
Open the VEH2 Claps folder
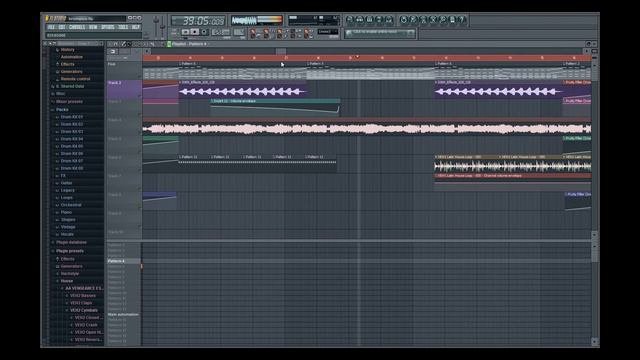click(81, 303)
